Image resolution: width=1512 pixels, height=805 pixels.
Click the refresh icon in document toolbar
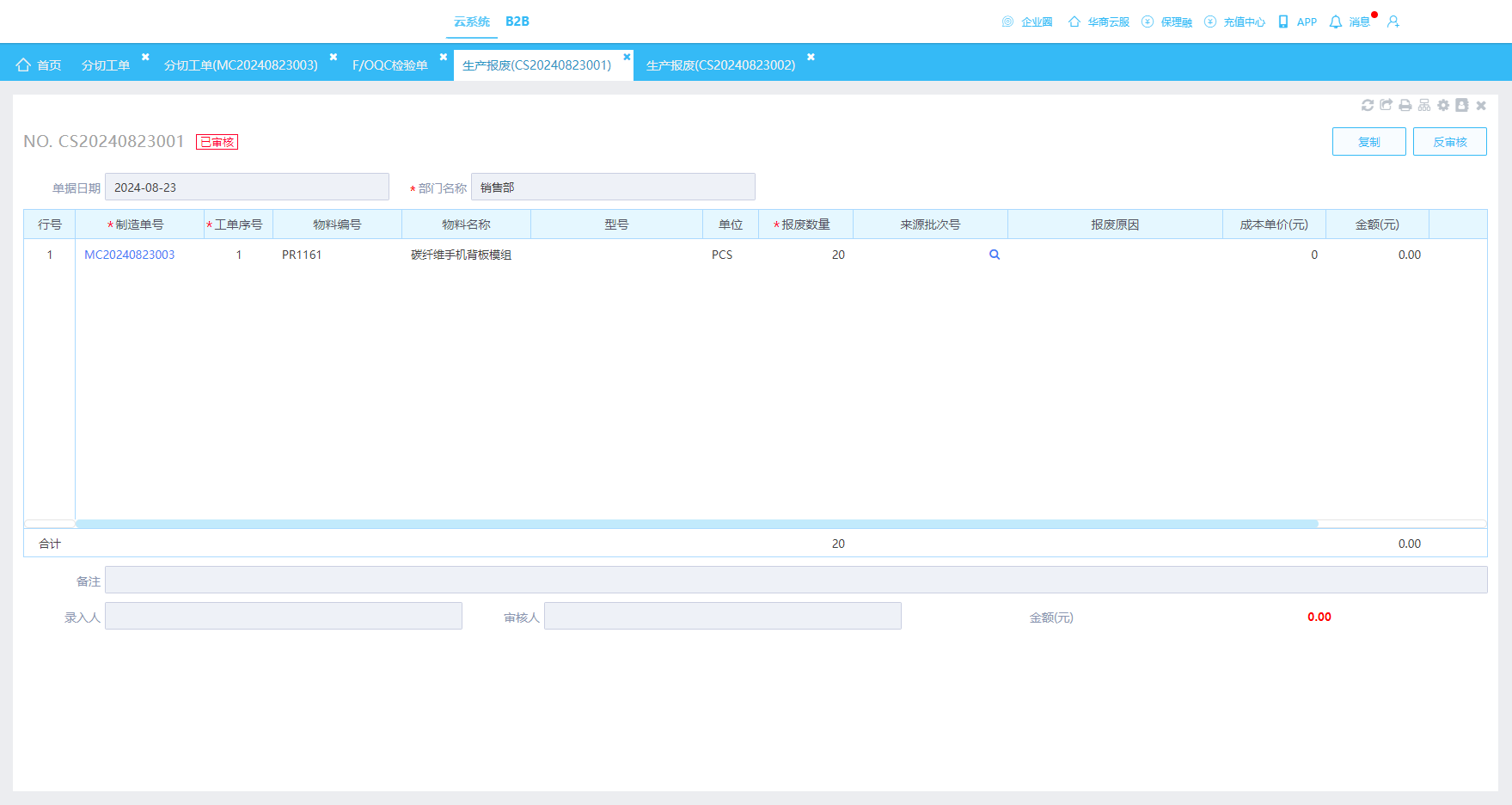[x=1368, y=105]
